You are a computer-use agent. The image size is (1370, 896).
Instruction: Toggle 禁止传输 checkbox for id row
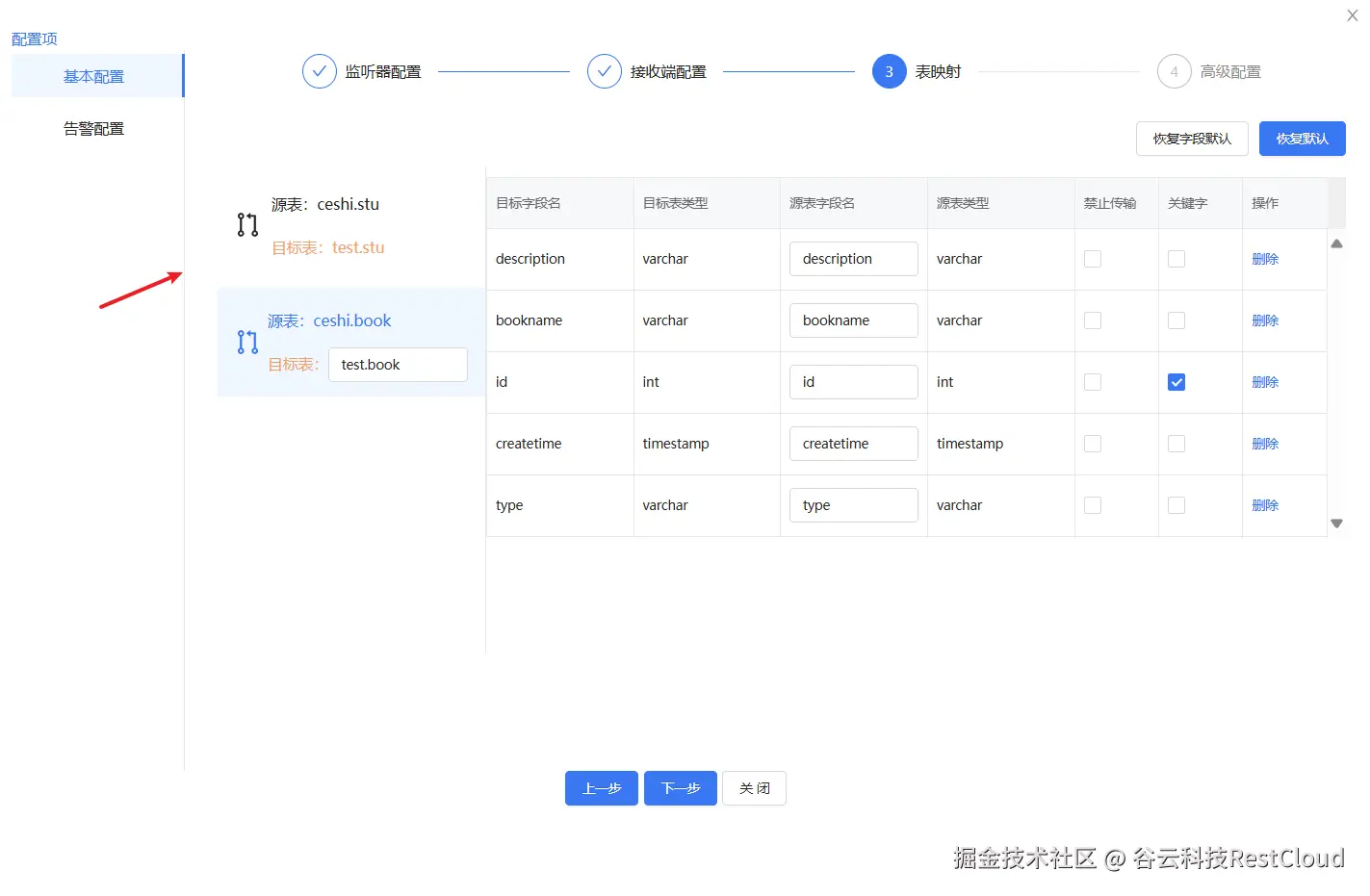pyautogui.click(x=1093, y=382)
